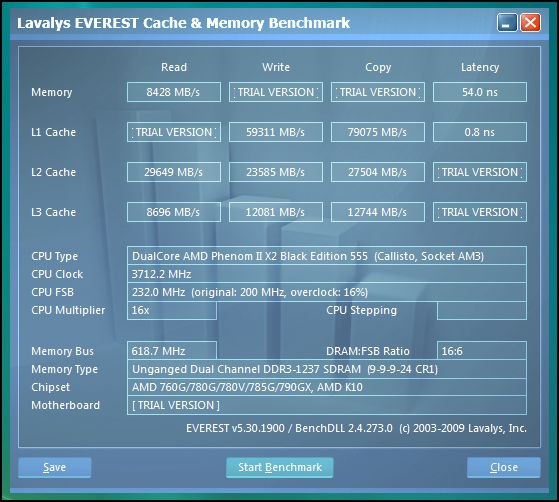Click the Close button at bottom
Screen dimensions: 559x502
[x=504, y=467]
